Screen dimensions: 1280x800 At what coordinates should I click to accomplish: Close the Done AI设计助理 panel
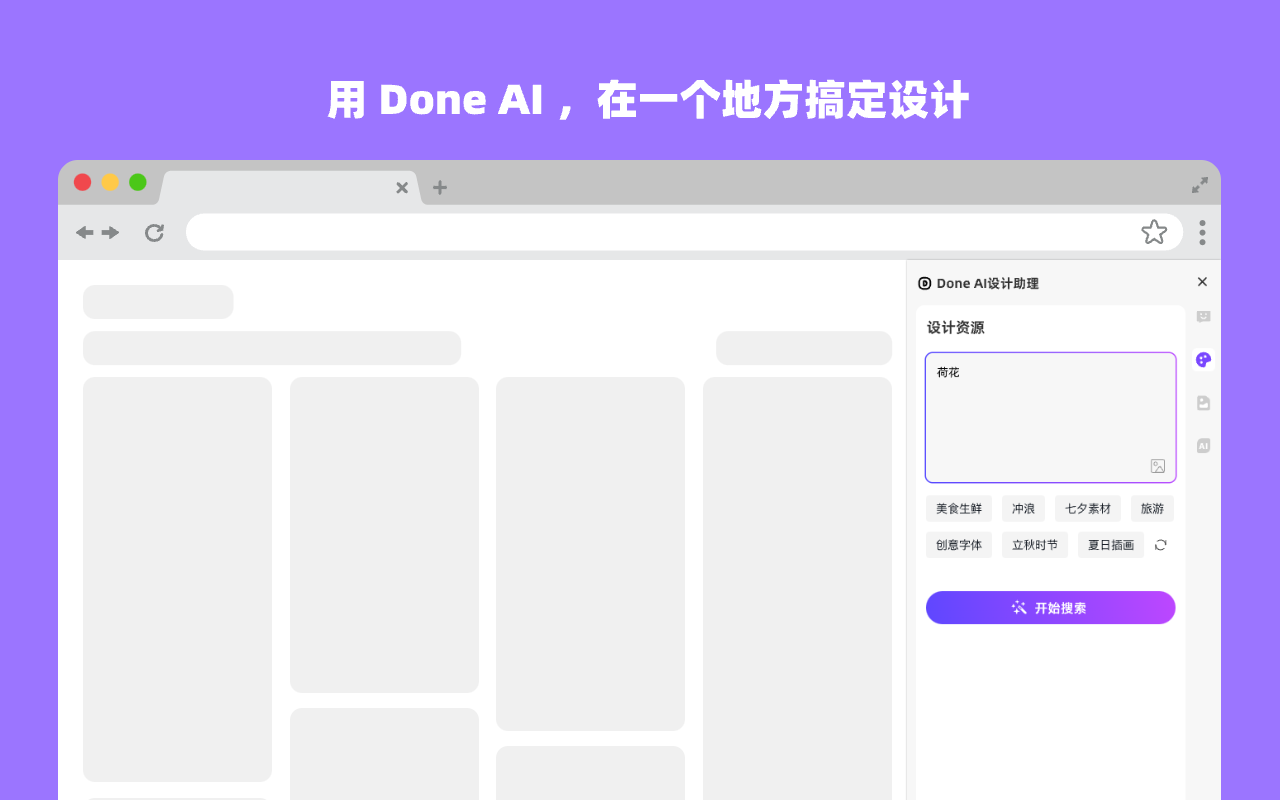point(1202,282)
